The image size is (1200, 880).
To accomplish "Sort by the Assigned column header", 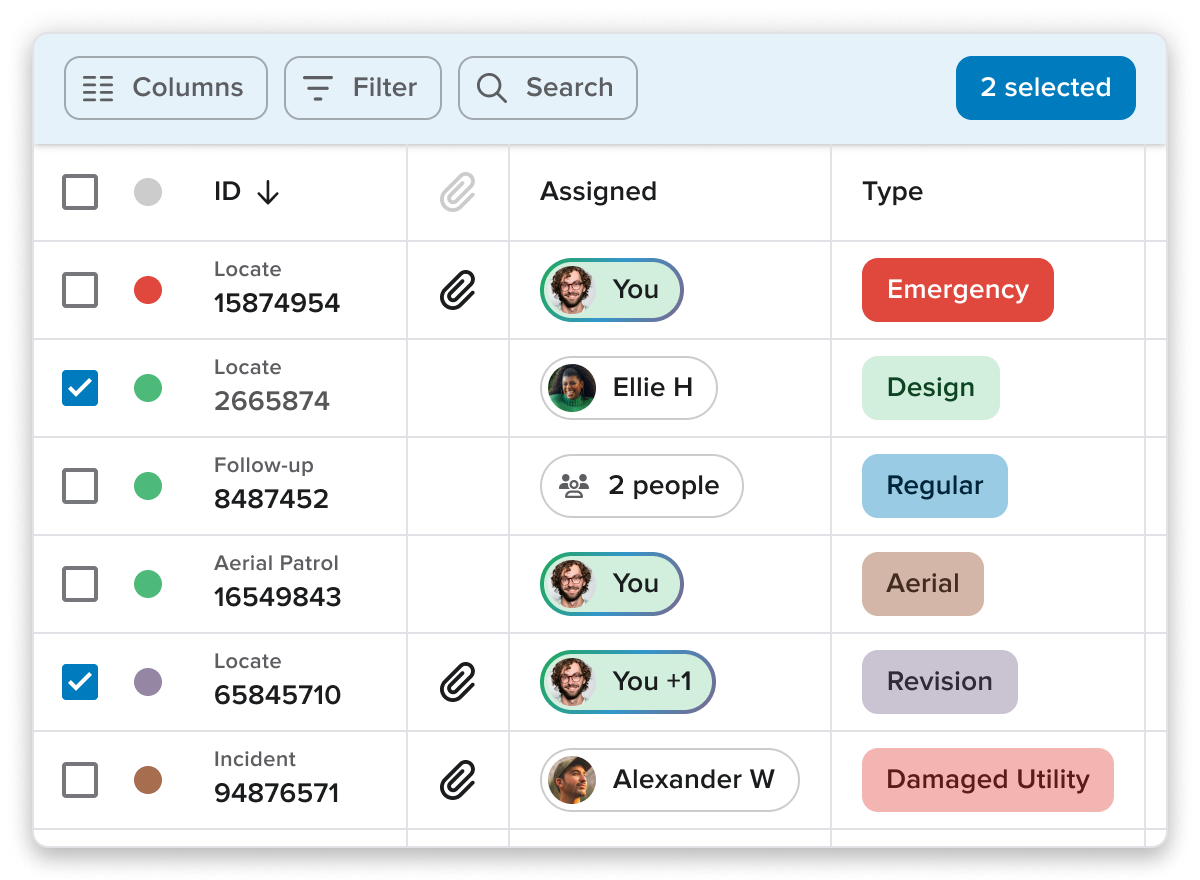I will point(598,192).
